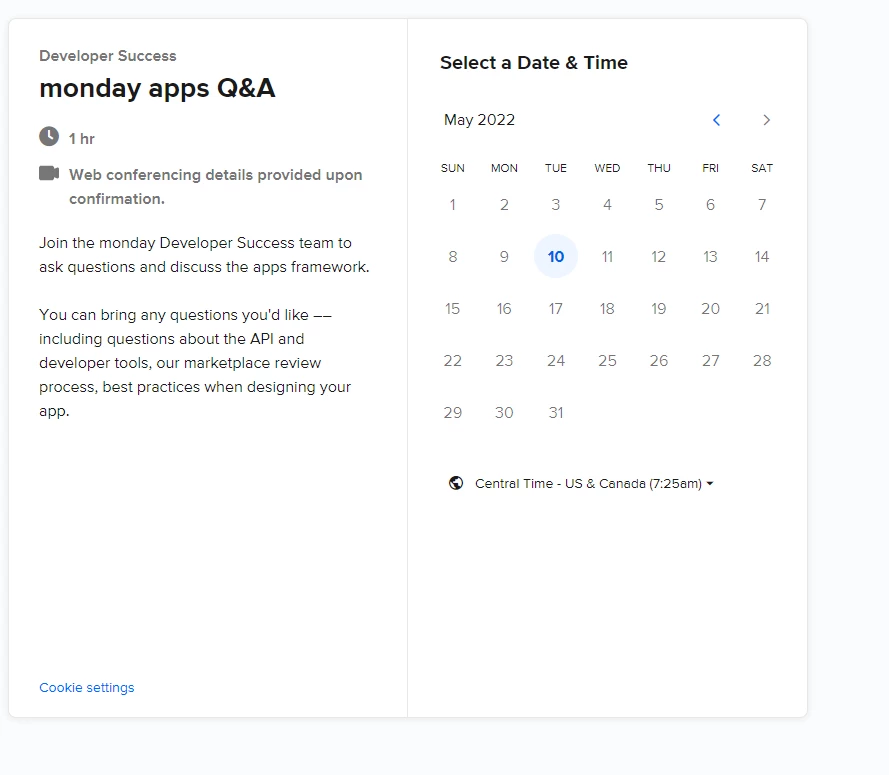
Task: Click the globe timezone icon
Action: point(456,483)
